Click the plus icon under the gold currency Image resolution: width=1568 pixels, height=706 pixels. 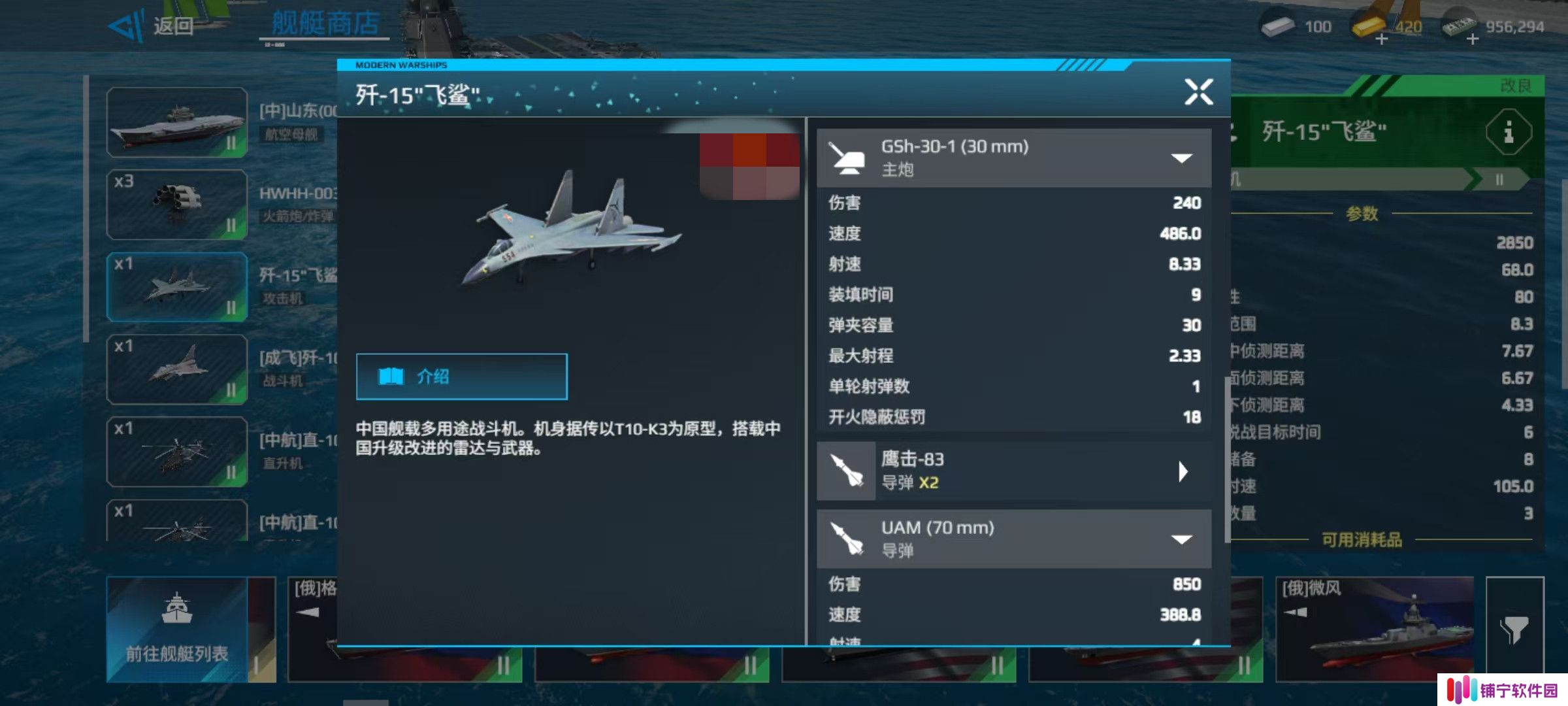click(x=1381, y=39)
